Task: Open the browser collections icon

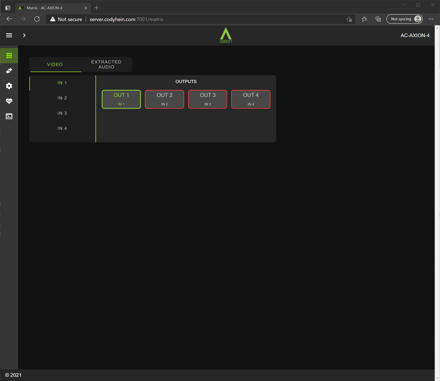Action: pos(378,19)
